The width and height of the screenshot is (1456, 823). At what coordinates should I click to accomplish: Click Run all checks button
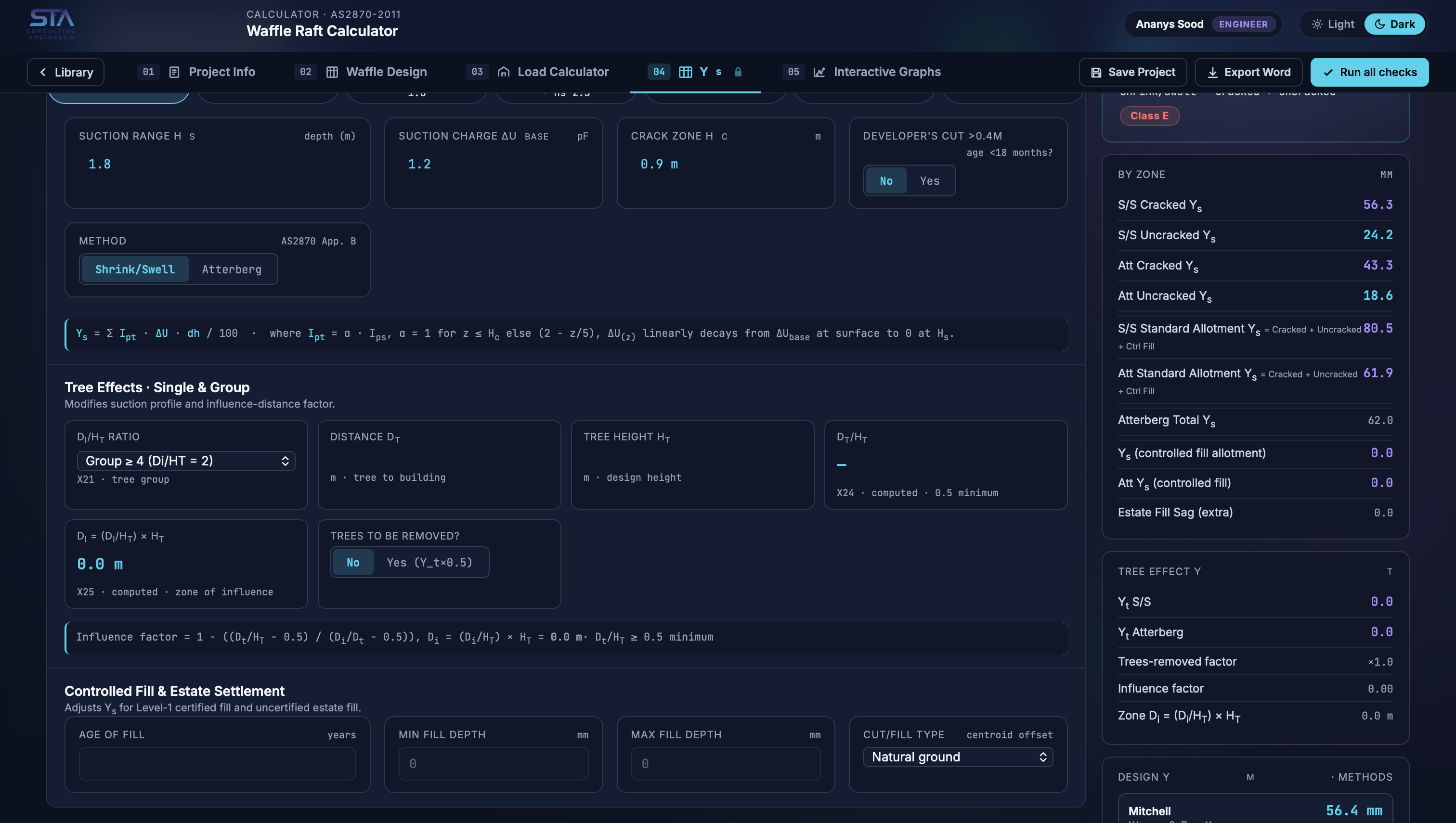(1369, 72)
